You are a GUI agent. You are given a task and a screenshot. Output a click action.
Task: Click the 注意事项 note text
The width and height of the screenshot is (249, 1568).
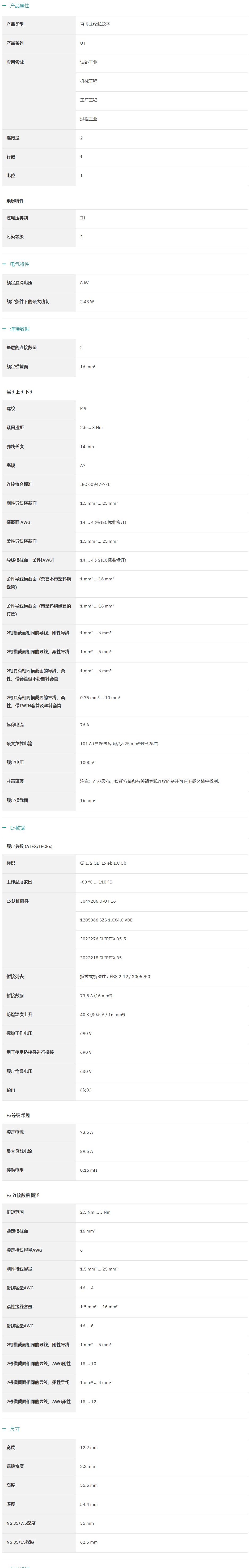click(150, 781)
